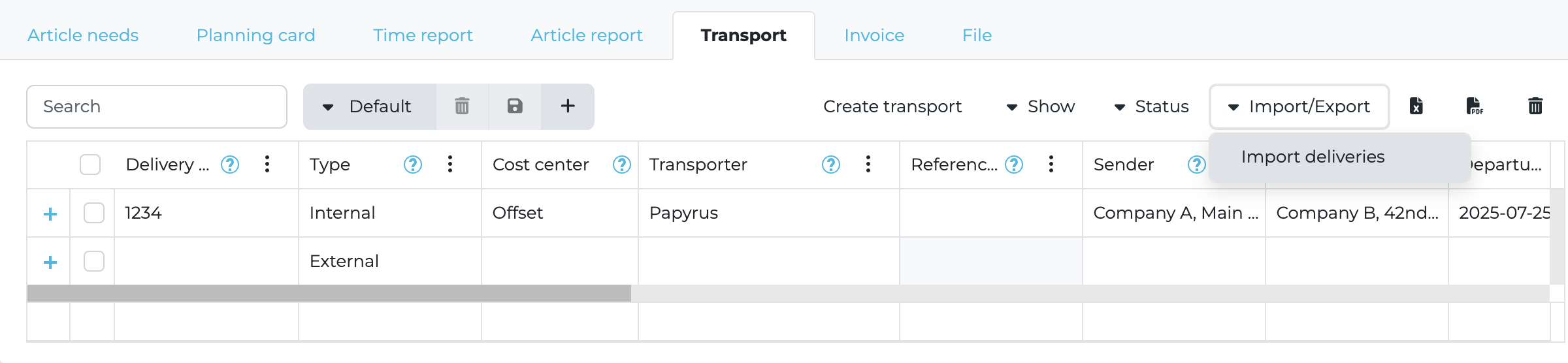Open help icon for Transporter column
The height and width of the screenshot is (363, 1568).
pos(830,165)
